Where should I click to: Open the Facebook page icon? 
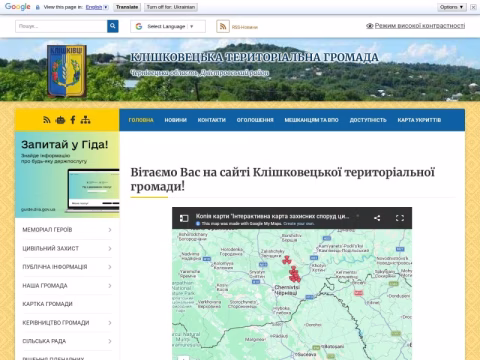click(x=73, y=120)
